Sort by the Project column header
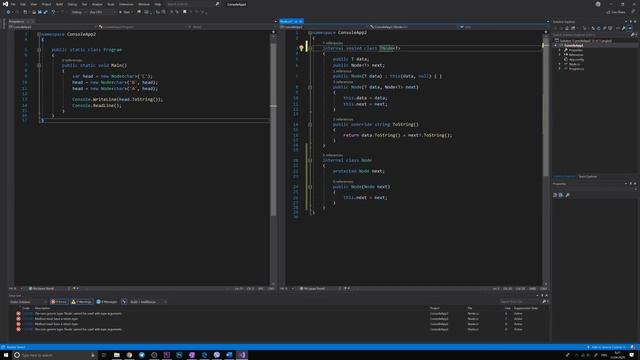 [435, 308]
